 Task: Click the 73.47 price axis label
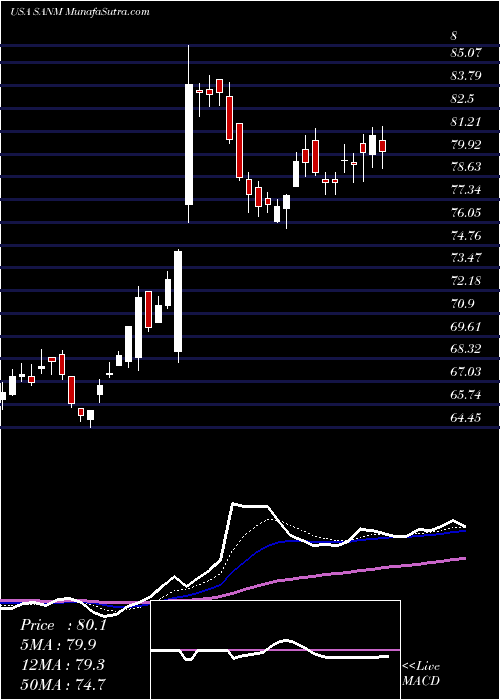coord(467,258)
